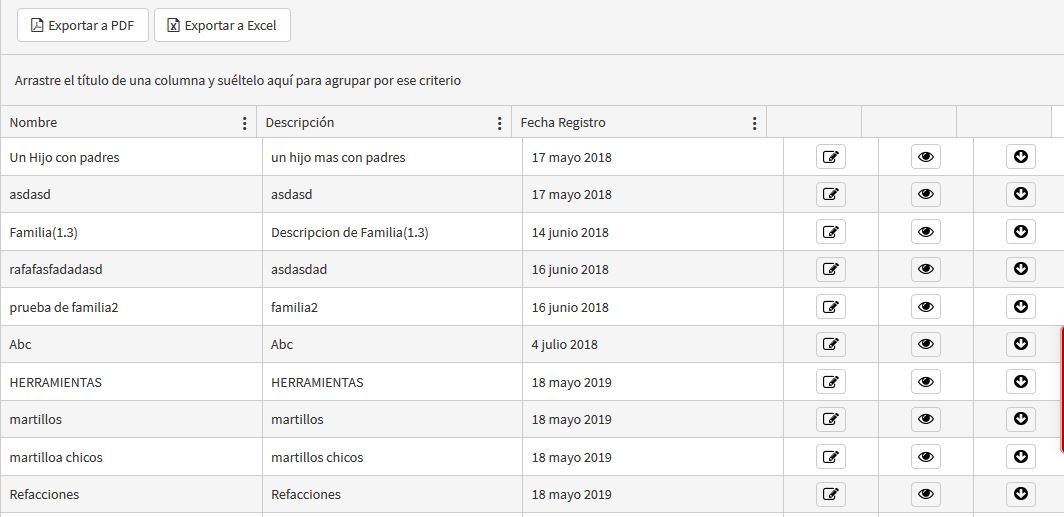The height and width of the screenshot is (517, 1064).
Task: Open the edit icon for 'HERRAMIENTAS' row
Action: (x=830, y=382)
